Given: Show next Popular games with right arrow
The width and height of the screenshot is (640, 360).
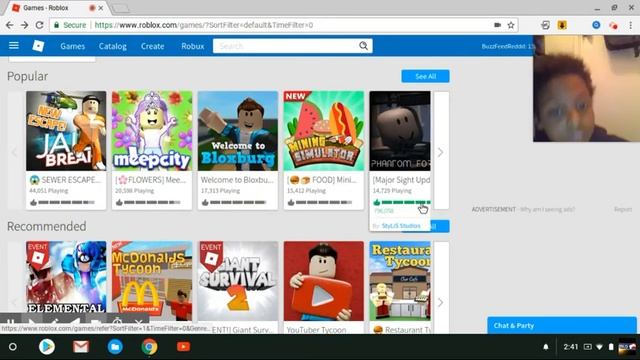Looking at the screenshot, I should [440, 152].
